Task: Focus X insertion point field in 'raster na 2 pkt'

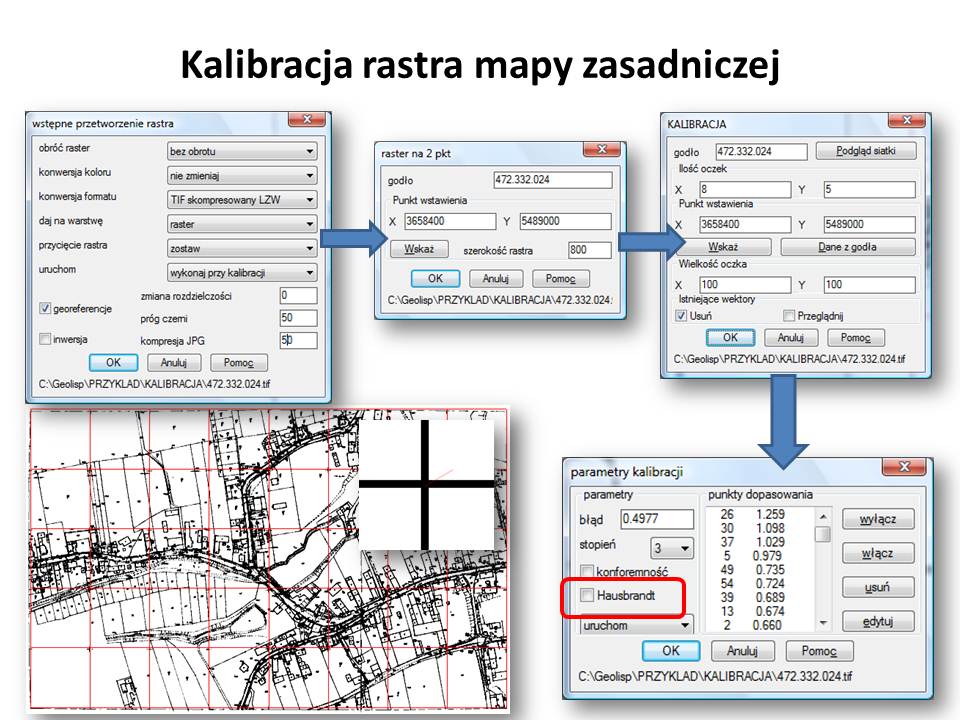Action: (450, 221)
